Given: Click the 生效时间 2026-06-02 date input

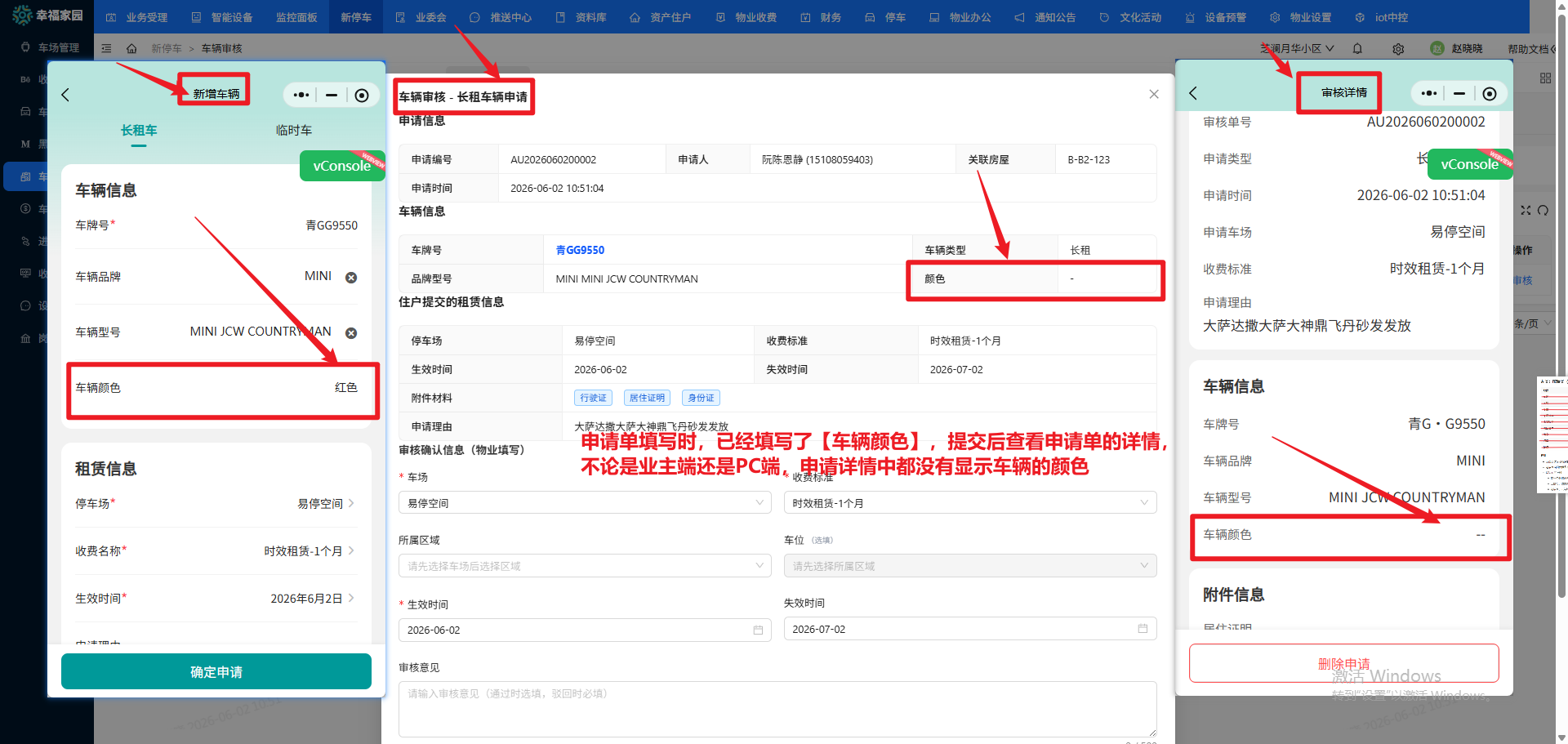Looking at the screenshot, I should point(585,630).
